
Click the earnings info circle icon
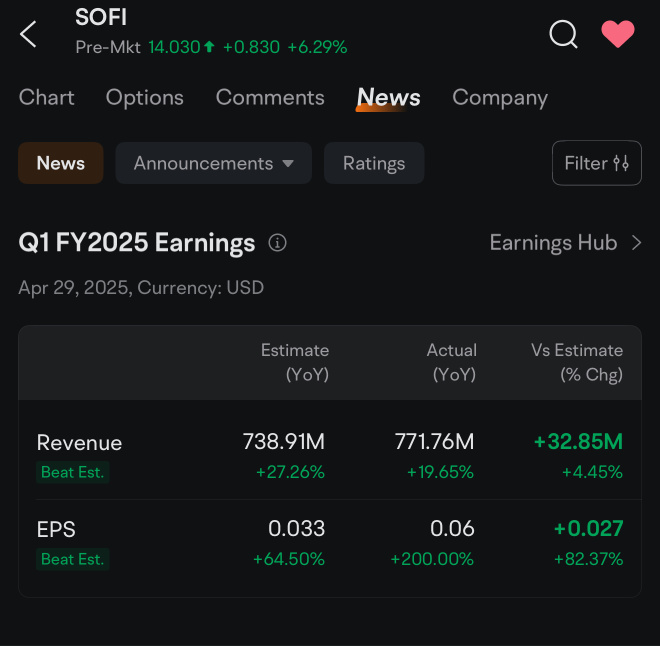278,243
